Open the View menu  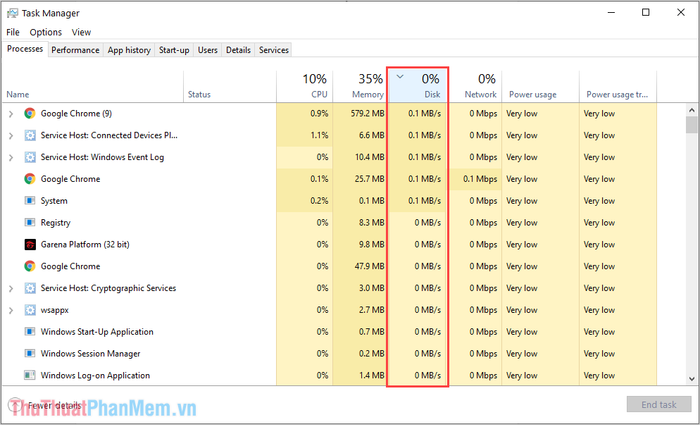tap(81, 32)
